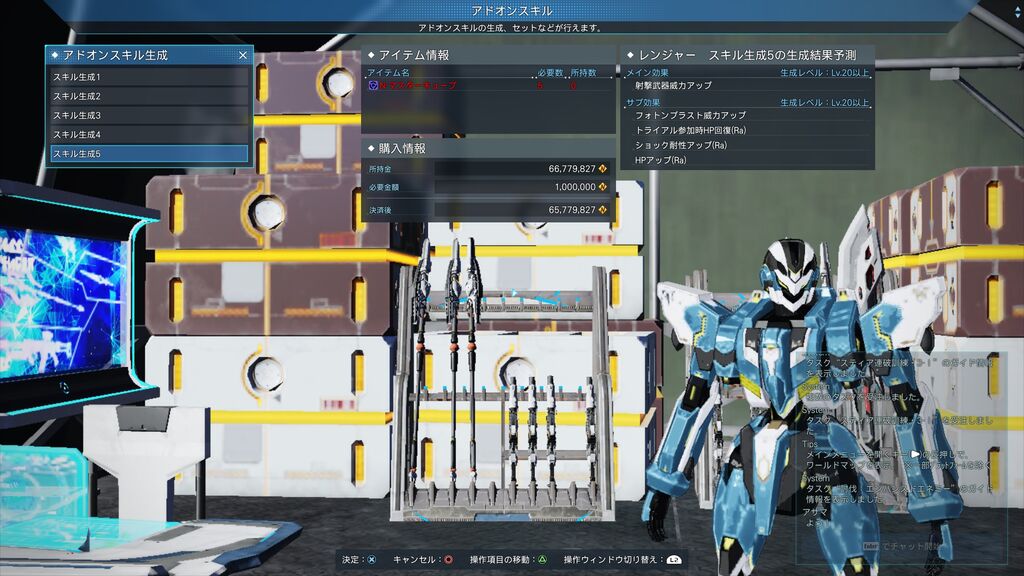Click the cross button icon next to 決定
This screenshot has width=1024, height=576.
click(x=372, y=560)
